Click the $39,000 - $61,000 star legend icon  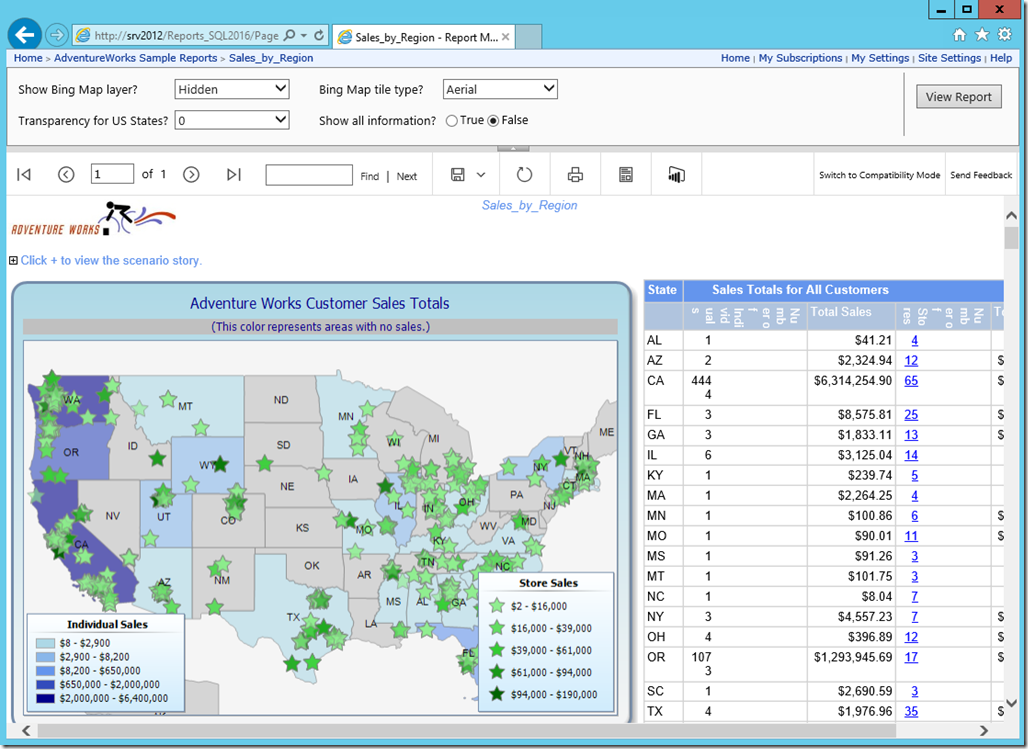pyautogui.click(x=497, y=649)
